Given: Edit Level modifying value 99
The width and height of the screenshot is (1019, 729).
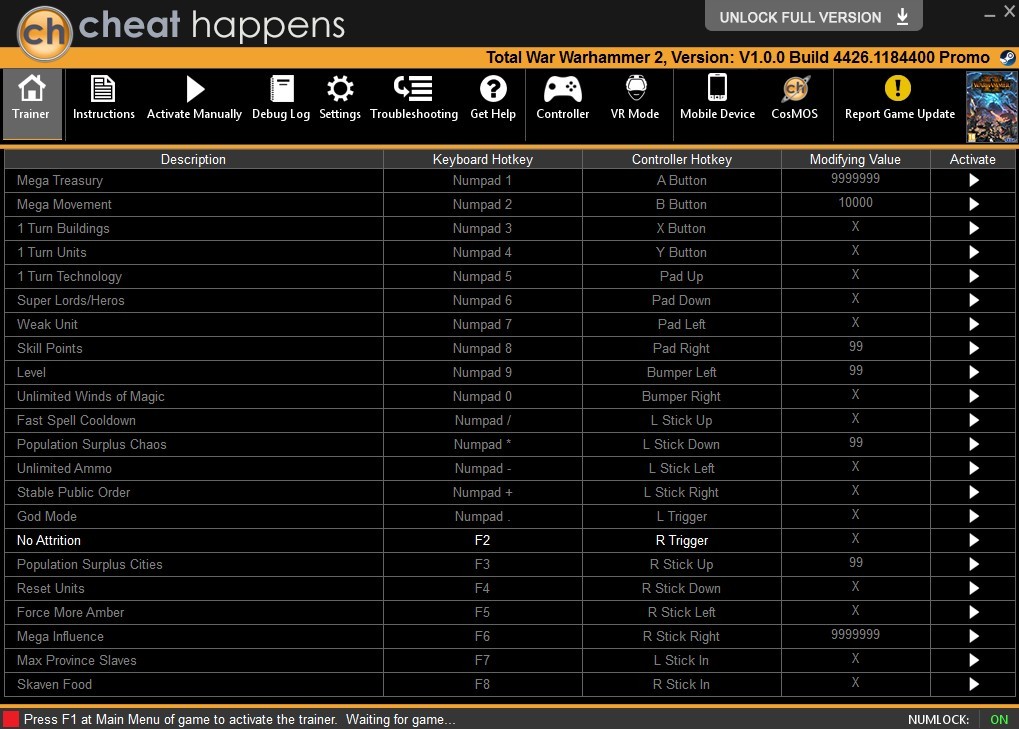Looking at the screenshot, I should (855, 371).
